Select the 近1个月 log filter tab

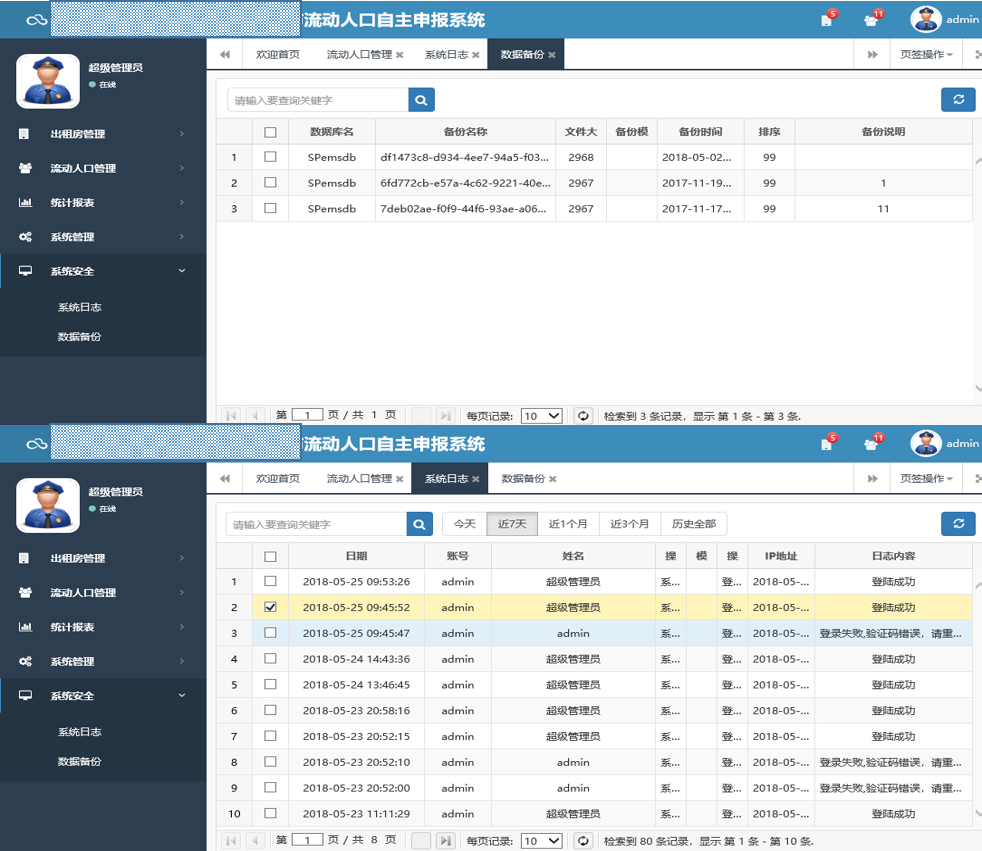[x=569, y=524]
